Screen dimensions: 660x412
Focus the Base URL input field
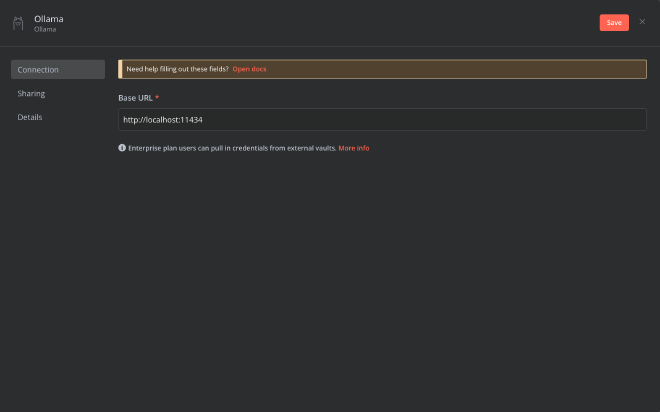click(x=382, y=120)
